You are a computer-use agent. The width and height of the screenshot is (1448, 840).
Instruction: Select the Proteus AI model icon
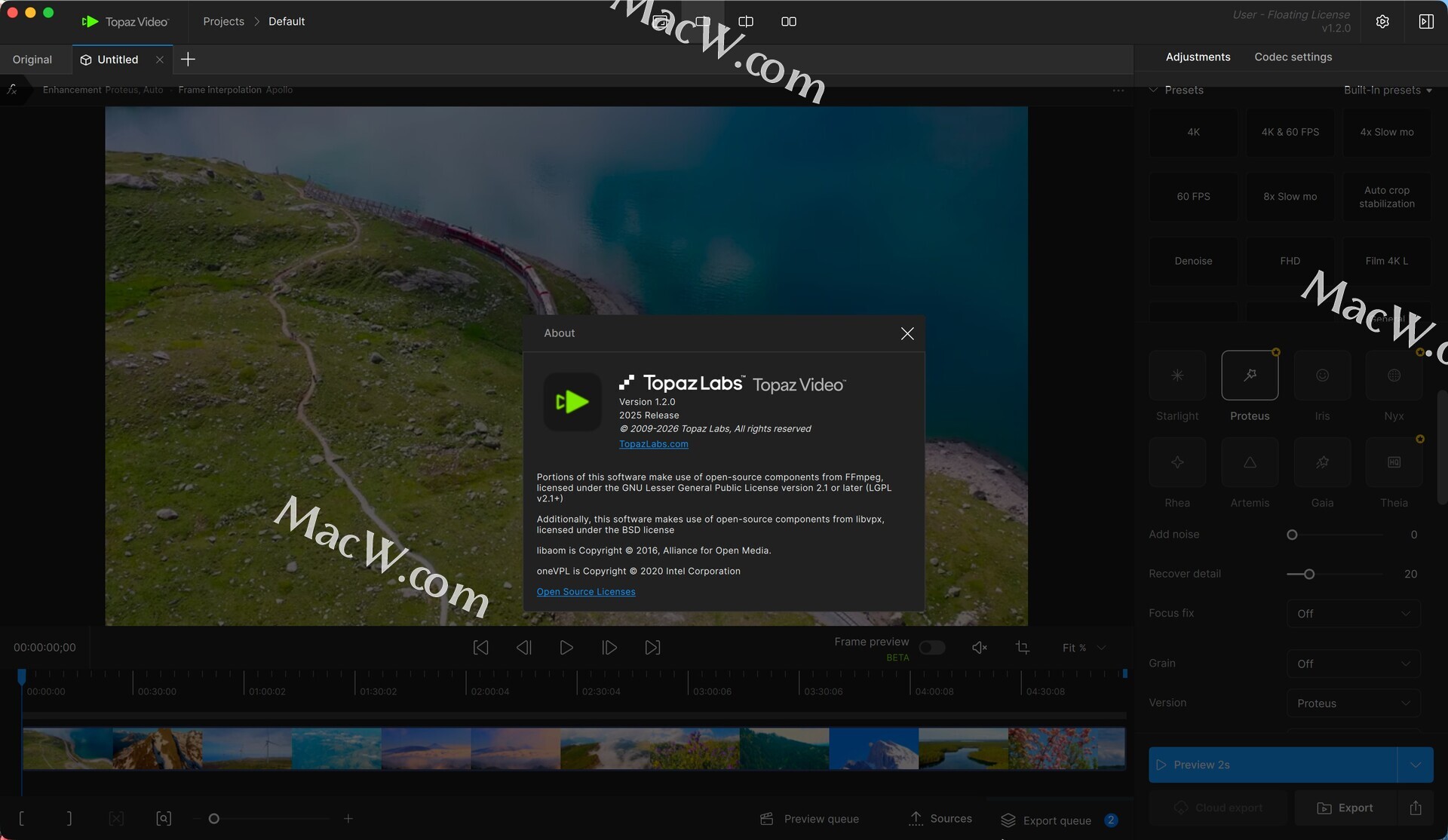click(1250, 376)
